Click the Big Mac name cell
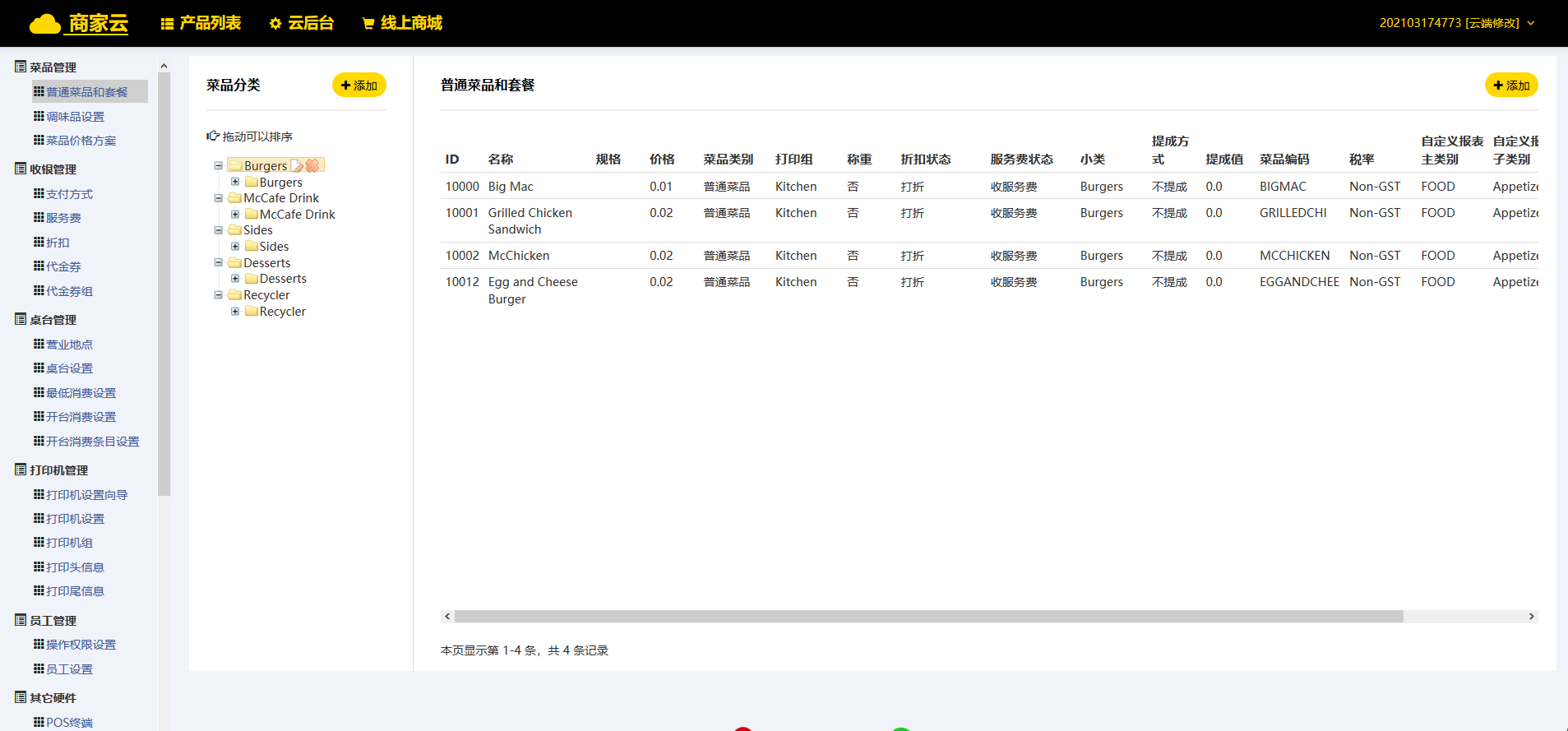This screenshot has width=1568, height=731. tap(511, 187)
